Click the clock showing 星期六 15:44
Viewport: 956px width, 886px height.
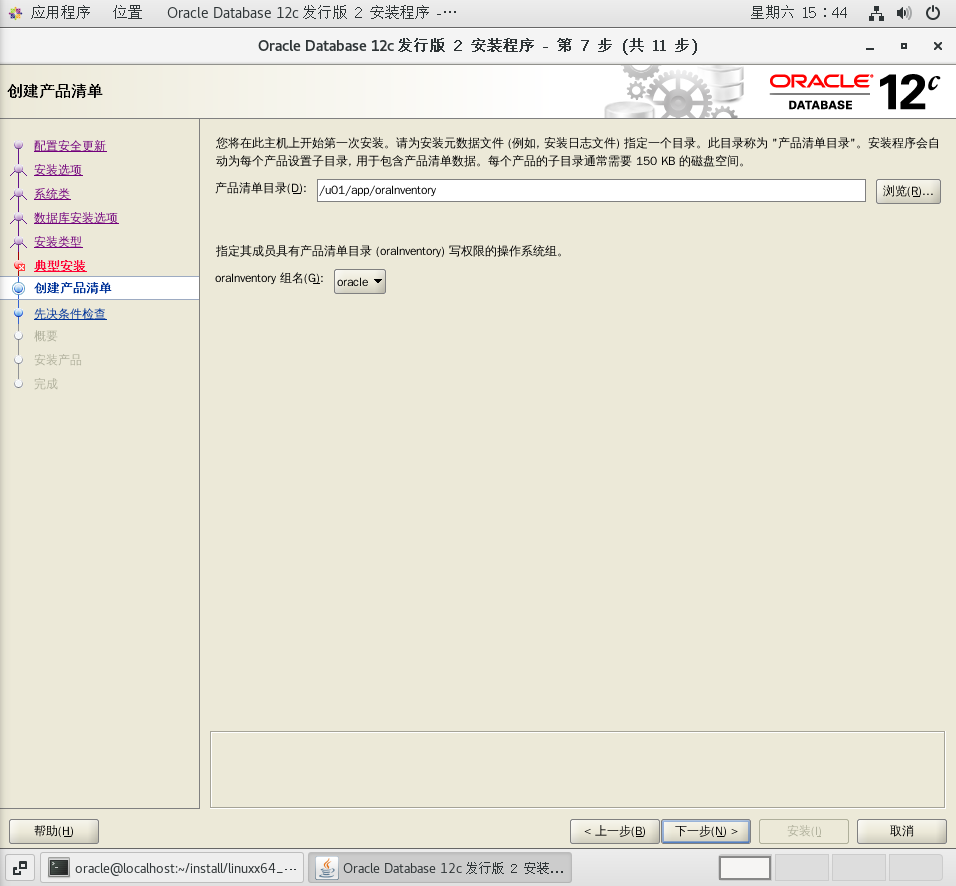[798, 13]
